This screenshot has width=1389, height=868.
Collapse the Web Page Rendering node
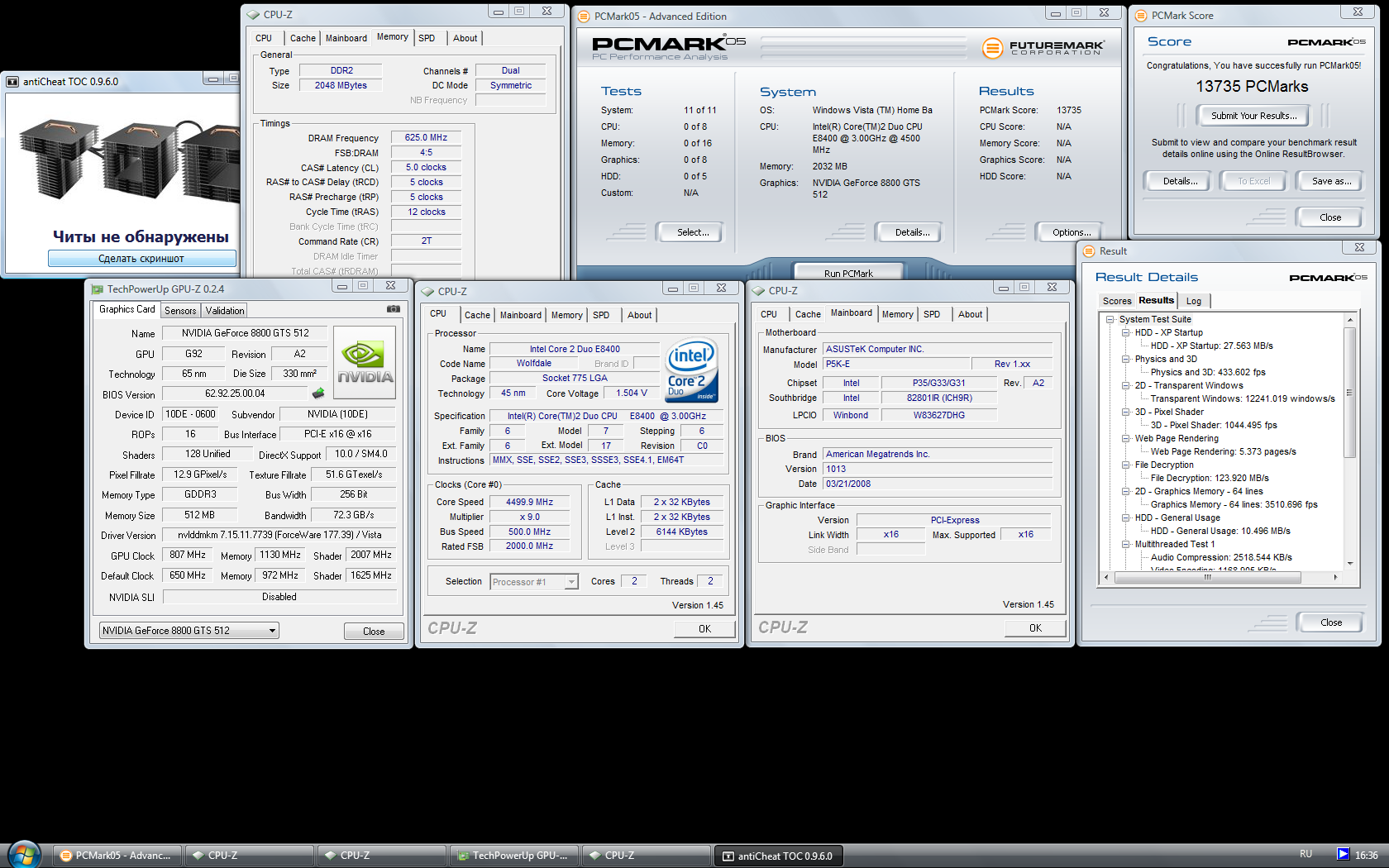(1125, 439)
